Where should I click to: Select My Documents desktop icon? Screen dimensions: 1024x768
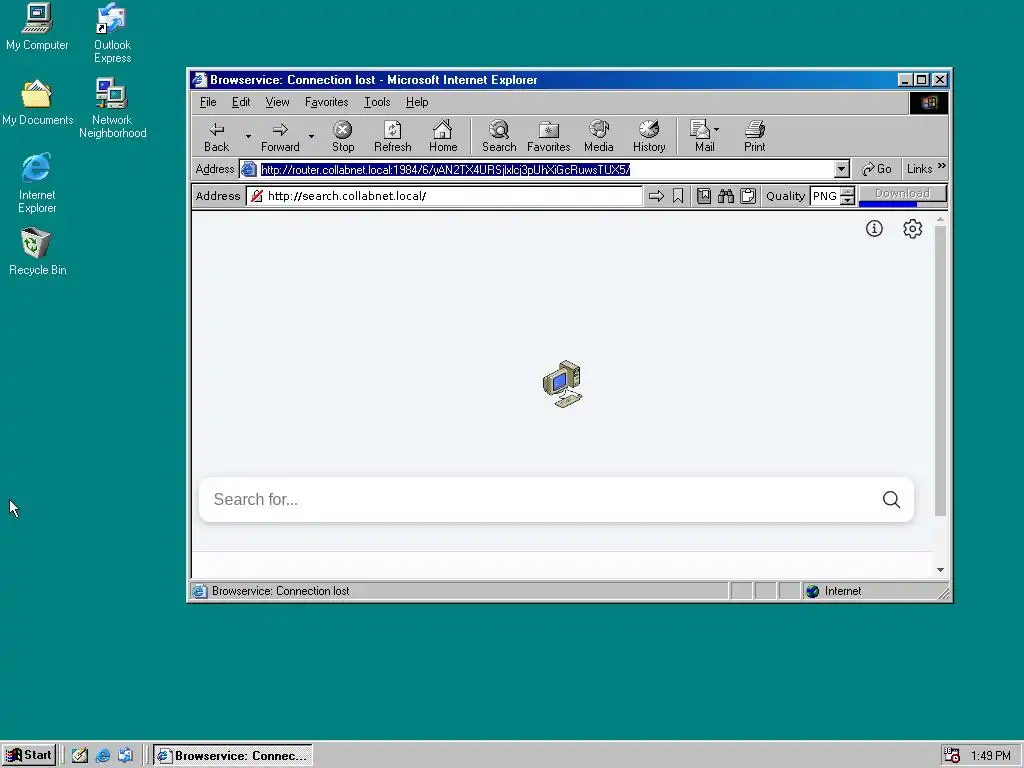pos(37,103)
